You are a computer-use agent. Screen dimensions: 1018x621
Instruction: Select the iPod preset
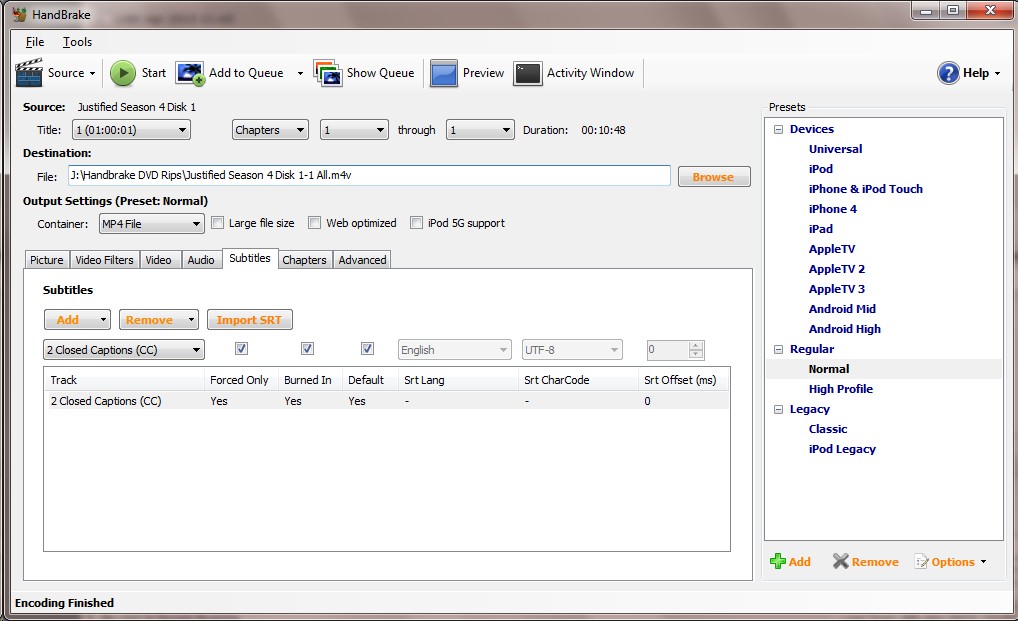click(821, 169)
